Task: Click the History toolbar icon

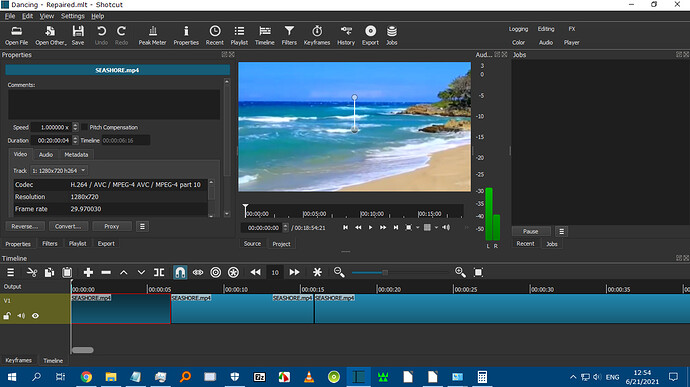Action: click(346, 35)
